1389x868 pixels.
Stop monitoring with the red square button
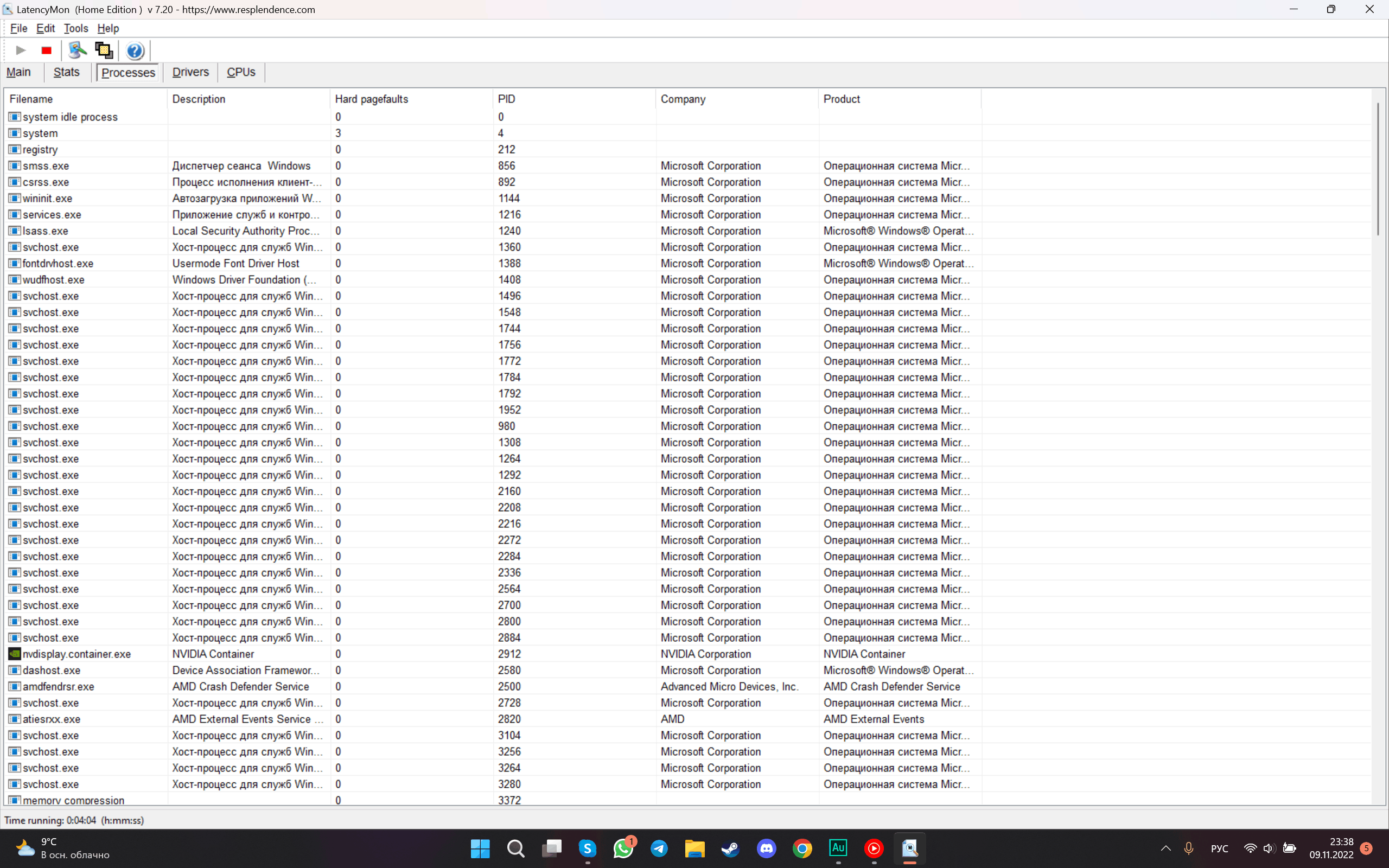(47, 50)
